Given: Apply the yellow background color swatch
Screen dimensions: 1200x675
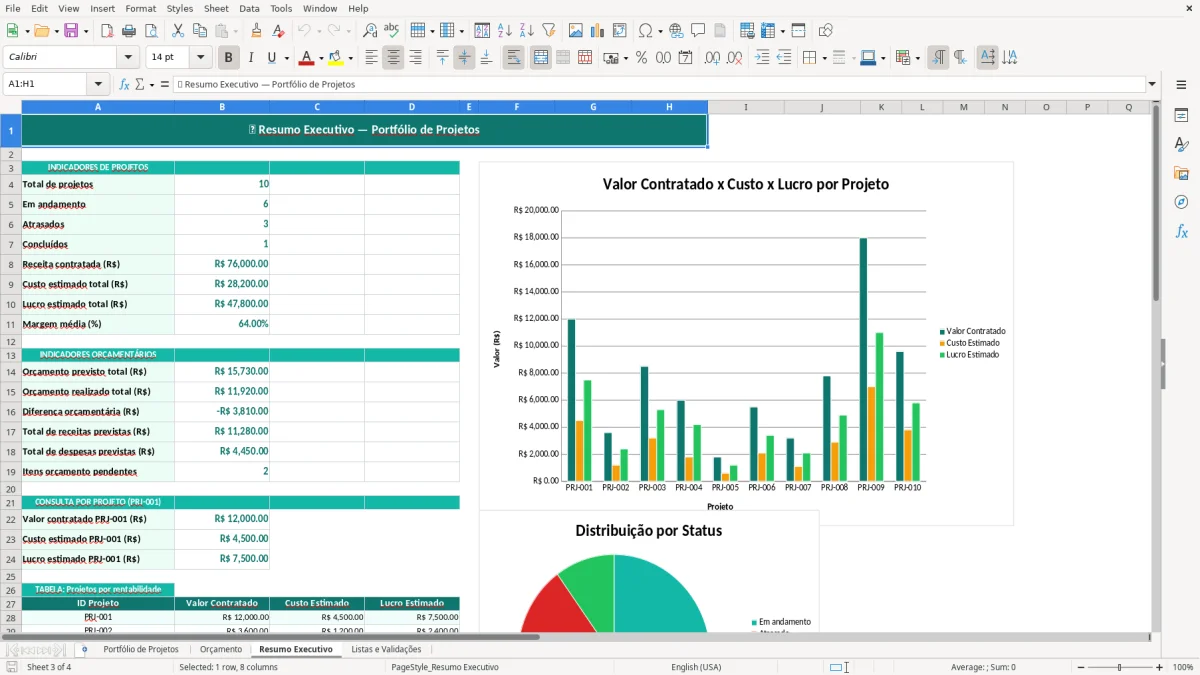Looking at the screenshot, I should tap(335, 58).
